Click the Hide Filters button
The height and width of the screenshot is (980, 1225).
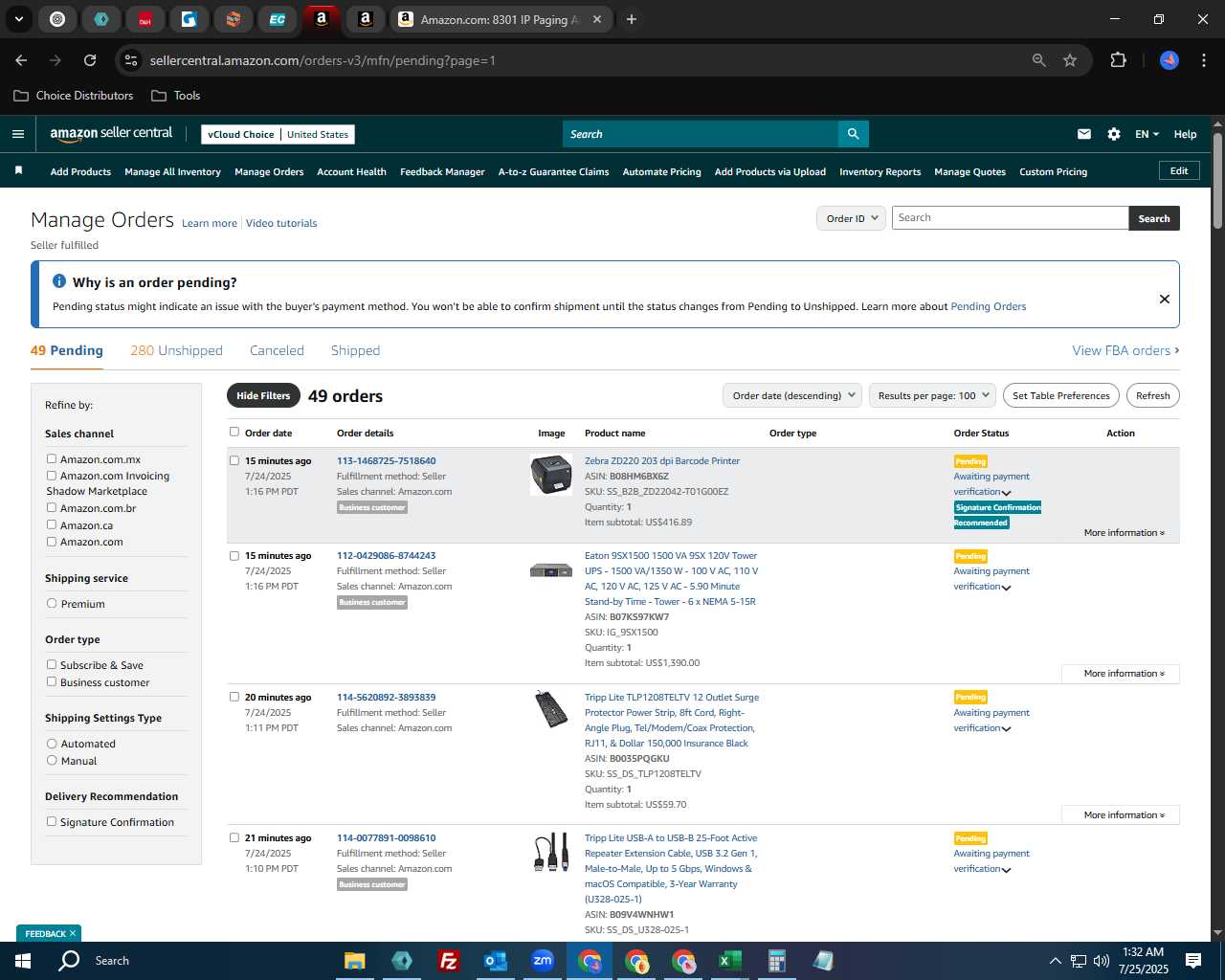pyautogui.click(x=263, y=395)
